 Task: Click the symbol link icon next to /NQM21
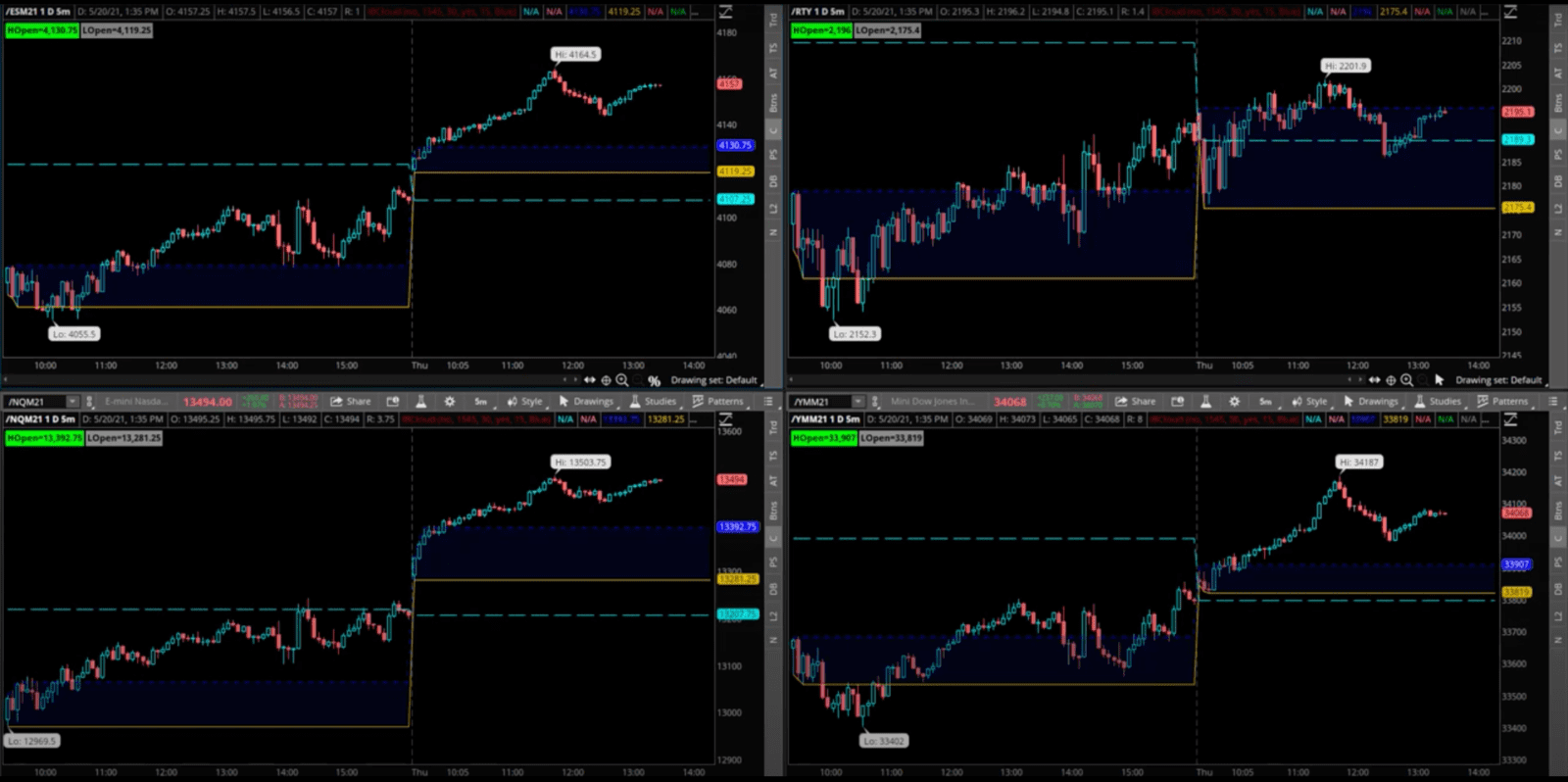pos(89,402)
